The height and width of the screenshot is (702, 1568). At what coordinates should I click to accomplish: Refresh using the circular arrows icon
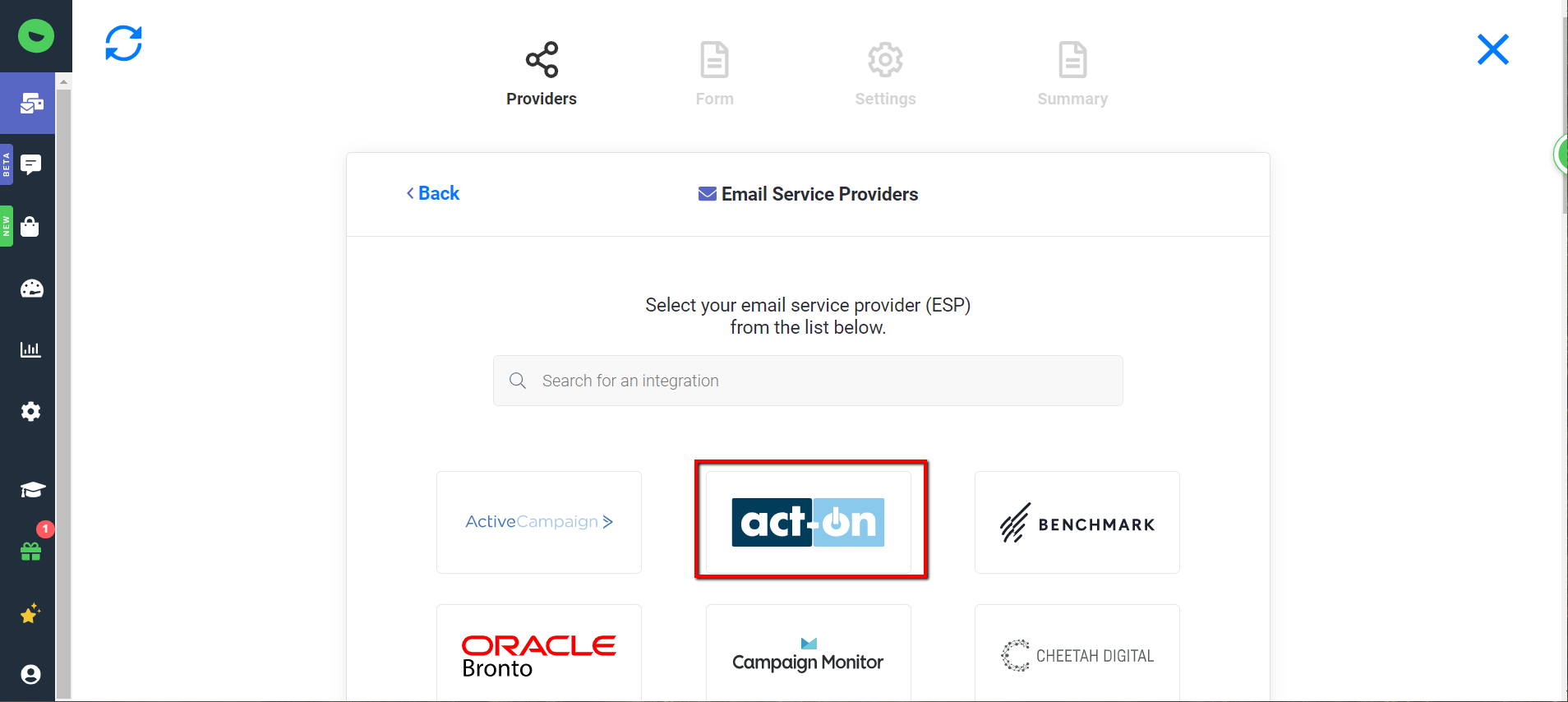coord(123,44)
